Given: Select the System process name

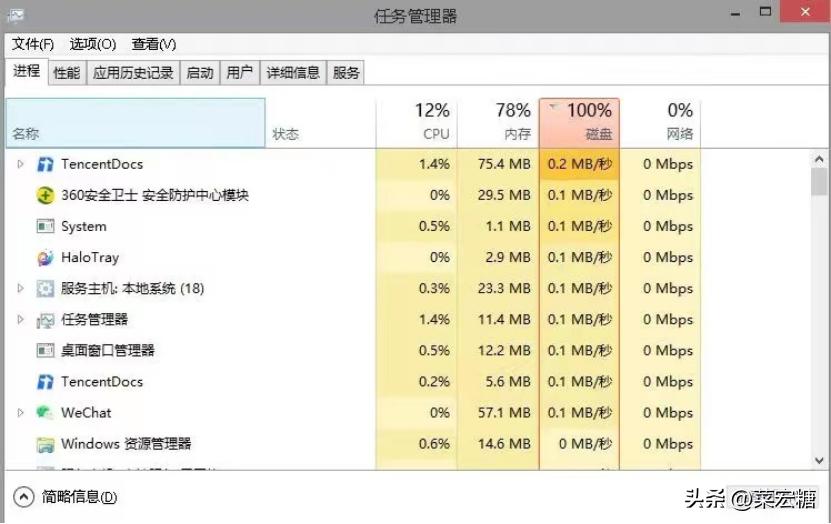Looking at the screenshot, I should coord(84,227).
